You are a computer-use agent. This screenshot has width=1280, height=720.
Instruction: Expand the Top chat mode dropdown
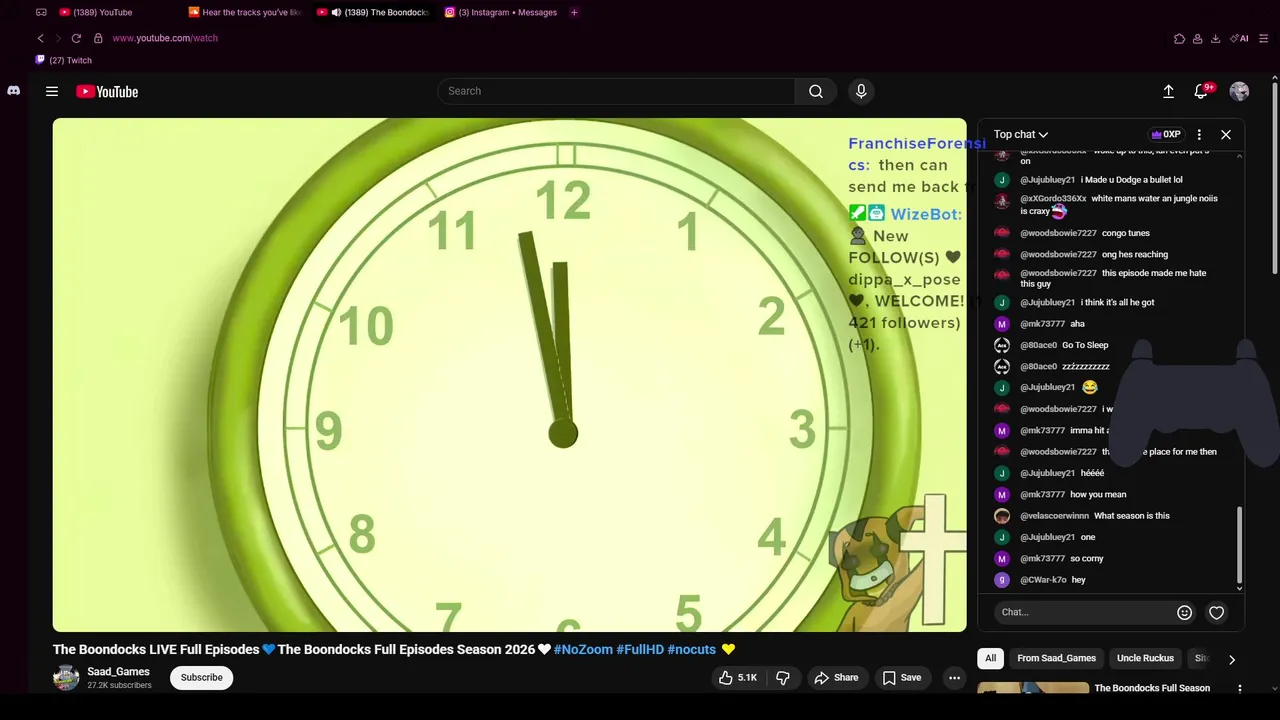[1021, 134]
